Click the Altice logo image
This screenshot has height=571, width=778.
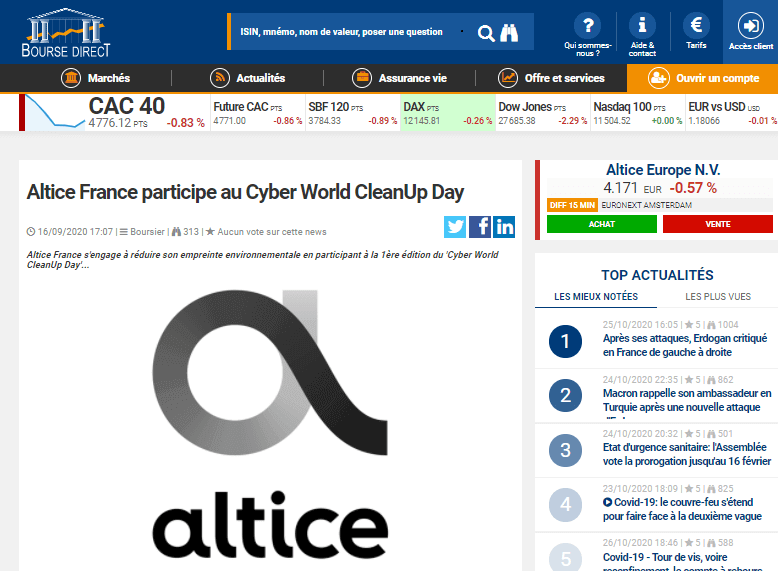tap(270, 425)
